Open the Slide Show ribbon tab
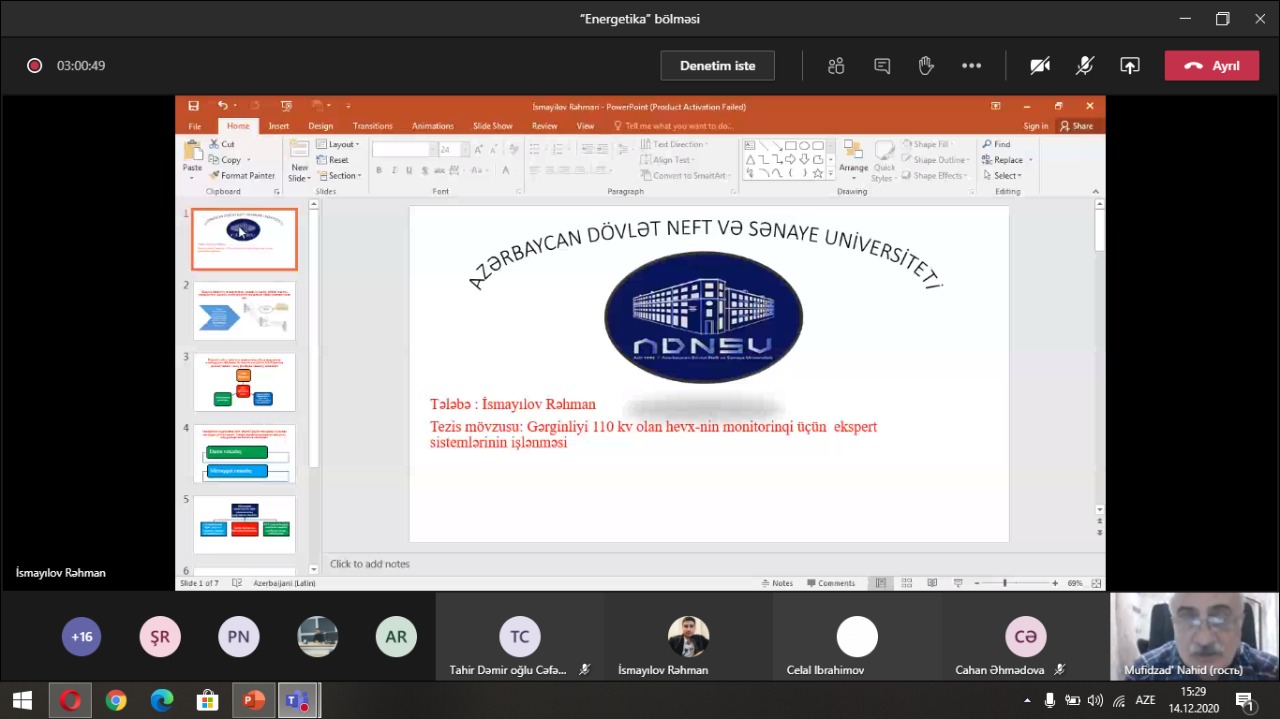 coord(493,126)
